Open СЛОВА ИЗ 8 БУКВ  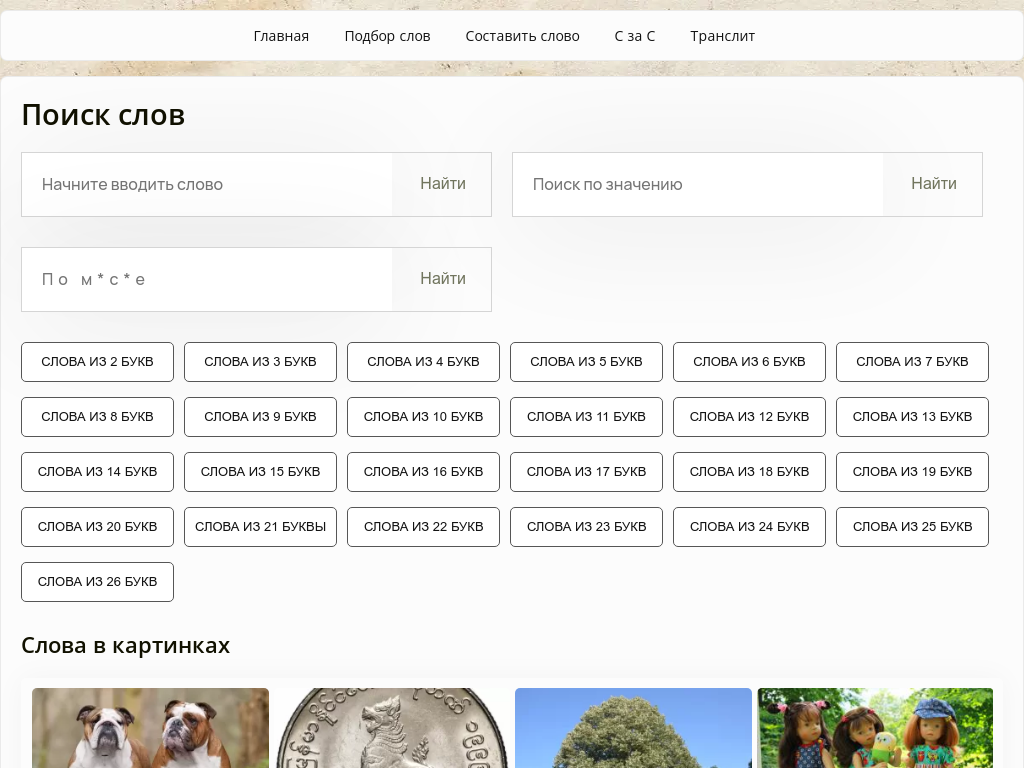(x=97, y=417)
